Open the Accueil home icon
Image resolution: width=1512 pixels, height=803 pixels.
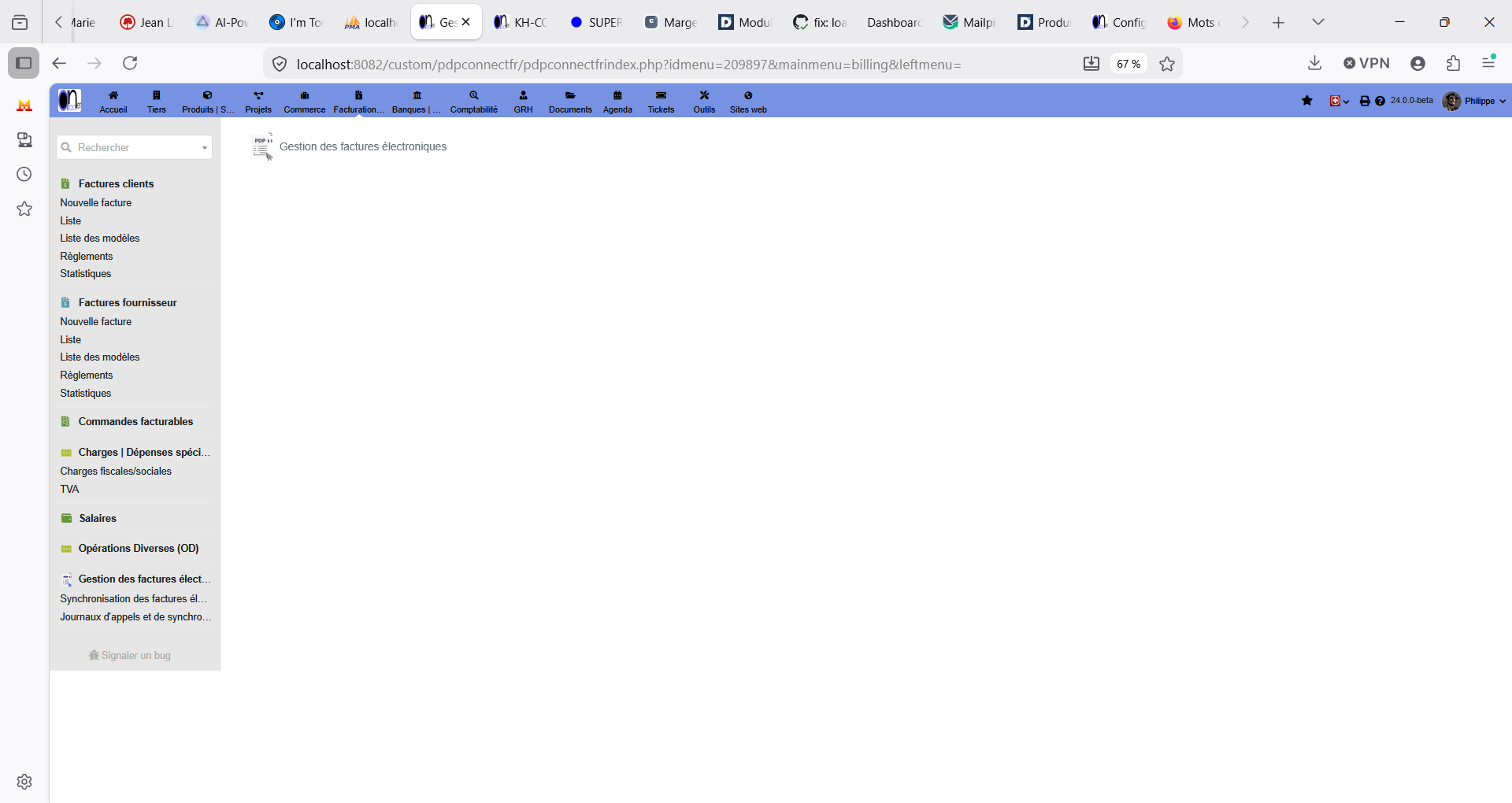113,95
